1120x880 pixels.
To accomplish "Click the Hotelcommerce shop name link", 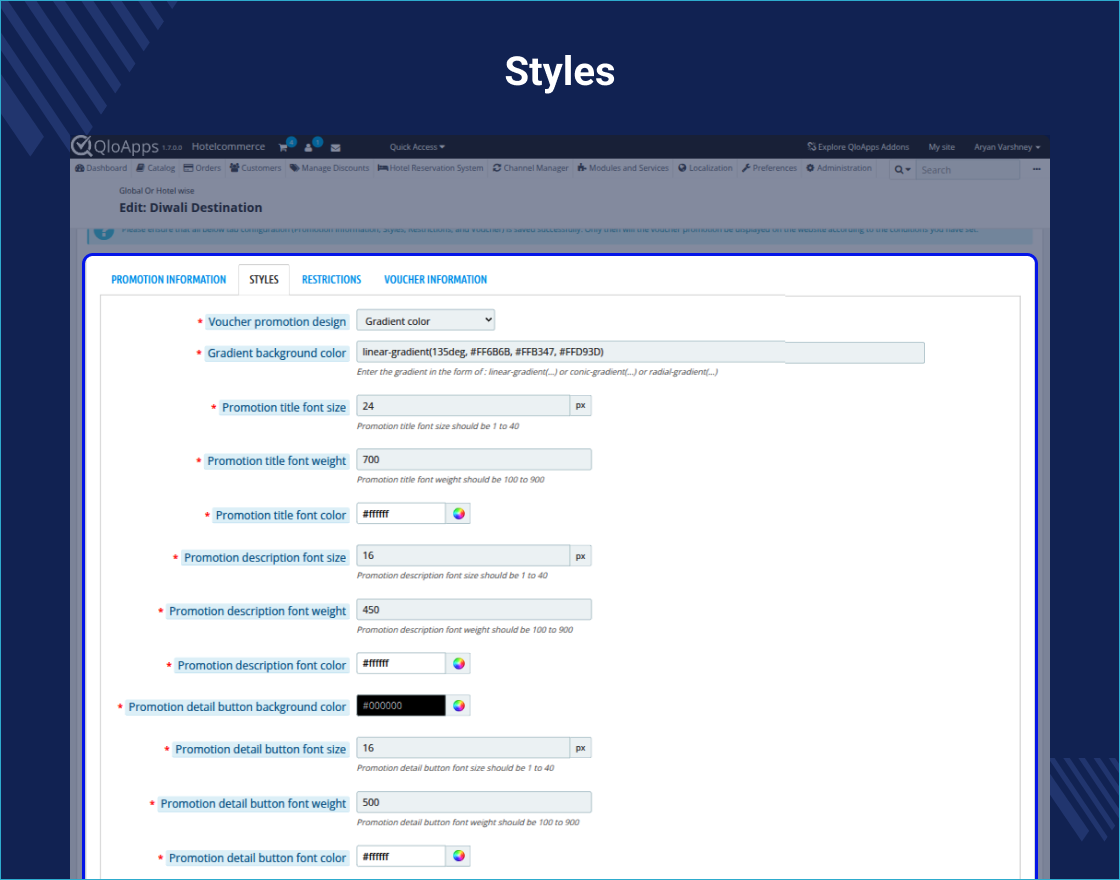I will pyautogui.click(x=228, y=146).
